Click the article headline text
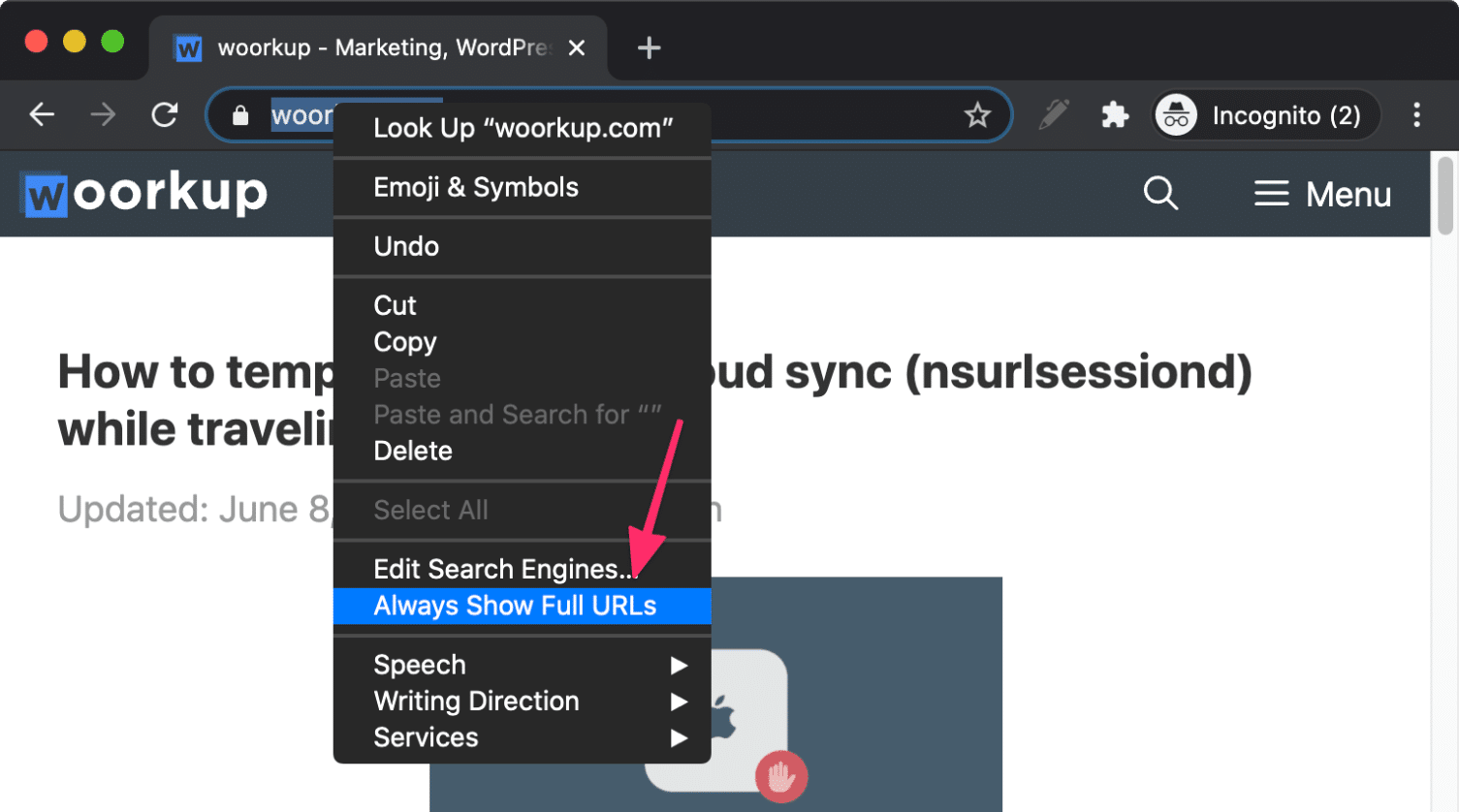Viewport: 1459px width, 812px height. click(x=654, y=399)
